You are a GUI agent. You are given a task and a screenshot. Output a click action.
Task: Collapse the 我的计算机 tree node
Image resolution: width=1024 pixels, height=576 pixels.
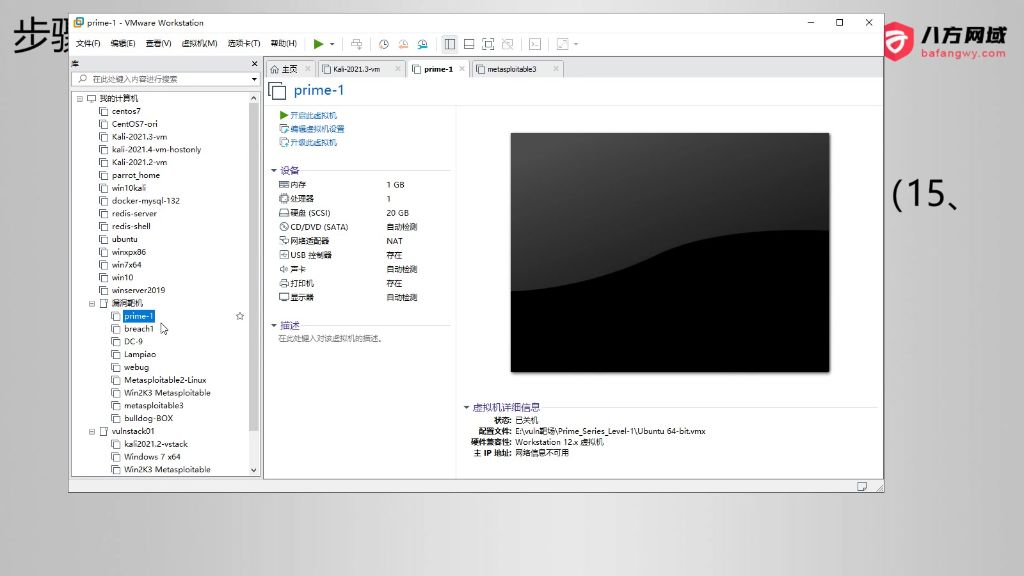80,99
